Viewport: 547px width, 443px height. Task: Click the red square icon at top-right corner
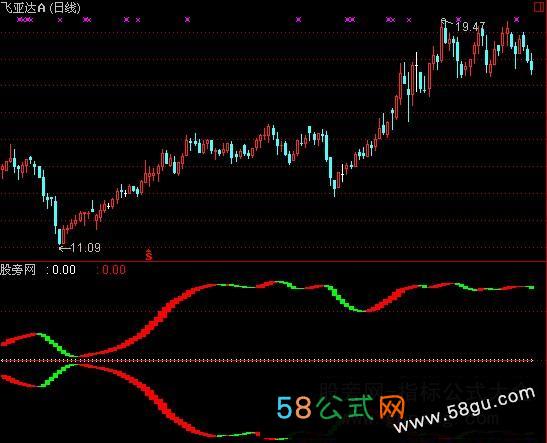[539, 8]
